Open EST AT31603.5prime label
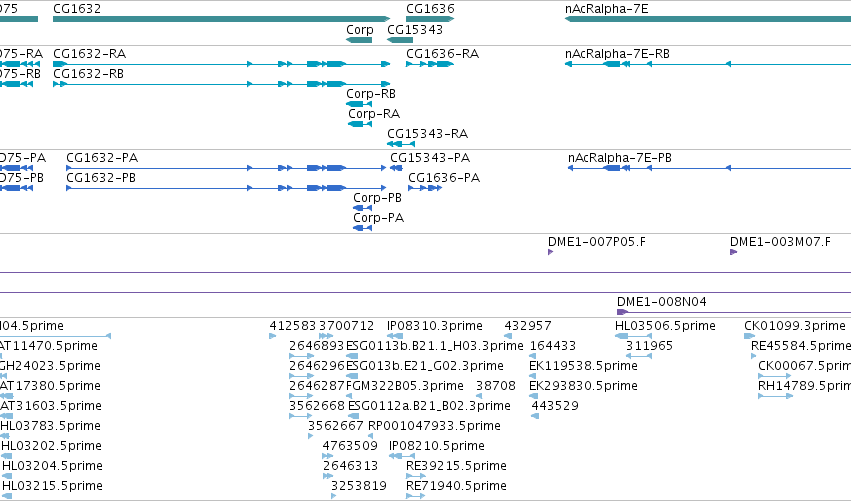The height and width of the screenshot is (501, 851). [x=50, y=406]
